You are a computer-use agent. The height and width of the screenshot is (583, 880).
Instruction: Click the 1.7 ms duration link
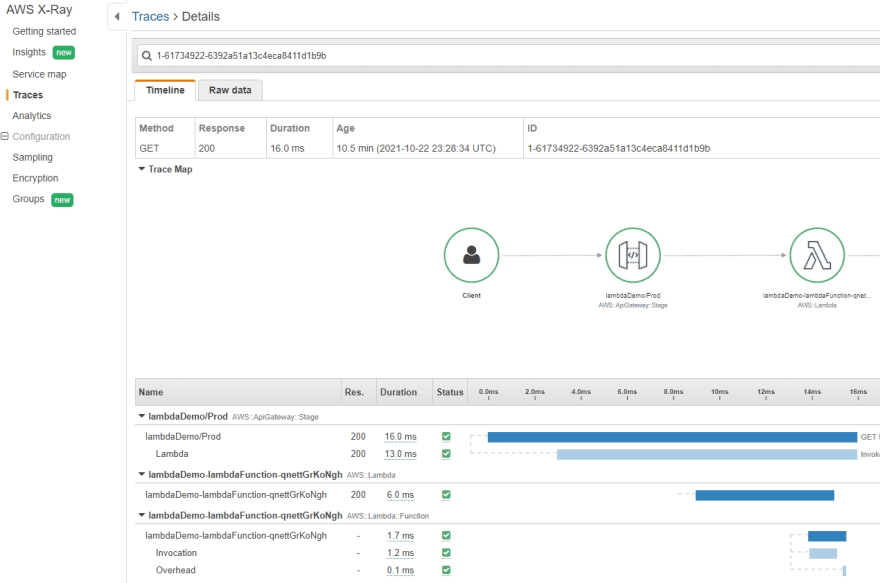pos(400,536)
